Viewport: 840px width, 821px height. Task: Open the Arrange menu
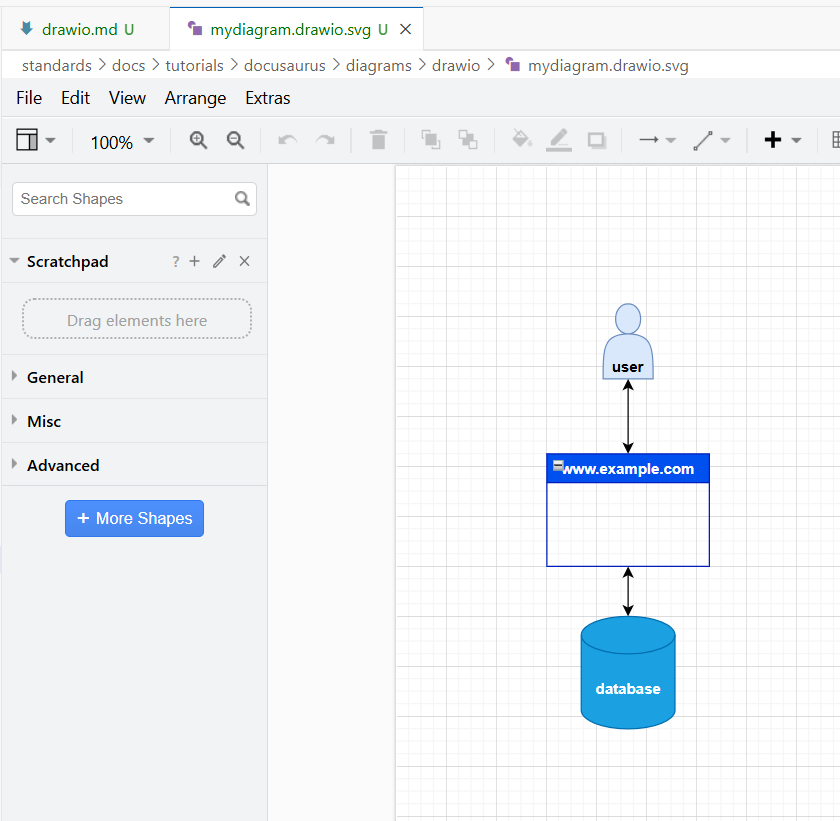pos(195,98)
